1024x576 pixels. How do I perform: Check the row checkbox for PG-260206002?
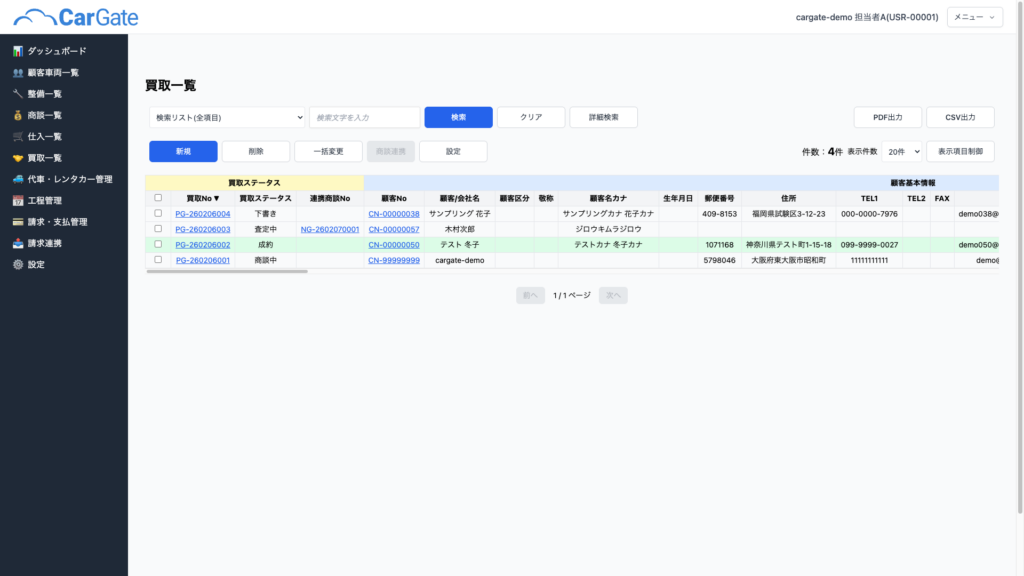pos(158,244)
